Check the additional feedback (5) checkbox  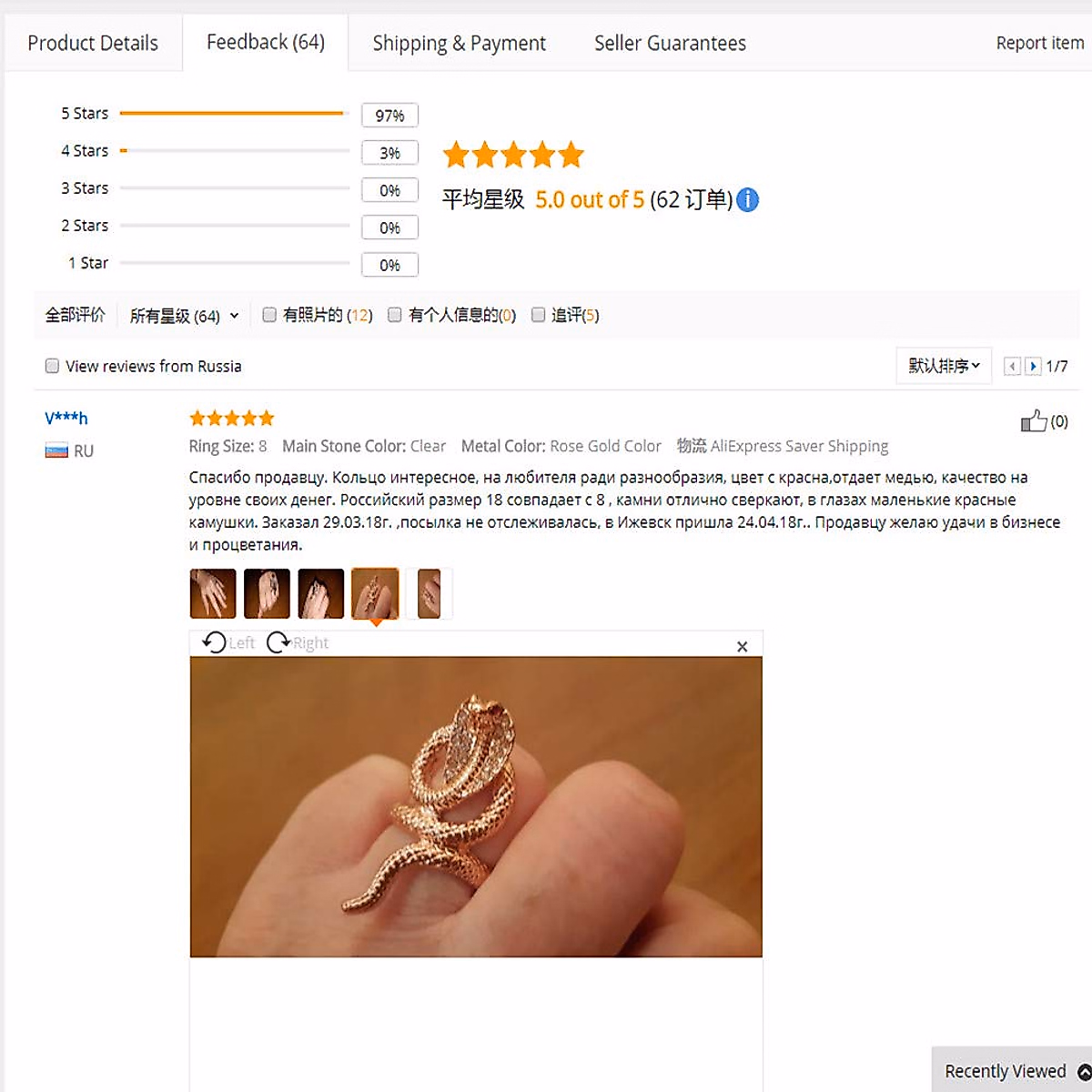click(538, 315)
